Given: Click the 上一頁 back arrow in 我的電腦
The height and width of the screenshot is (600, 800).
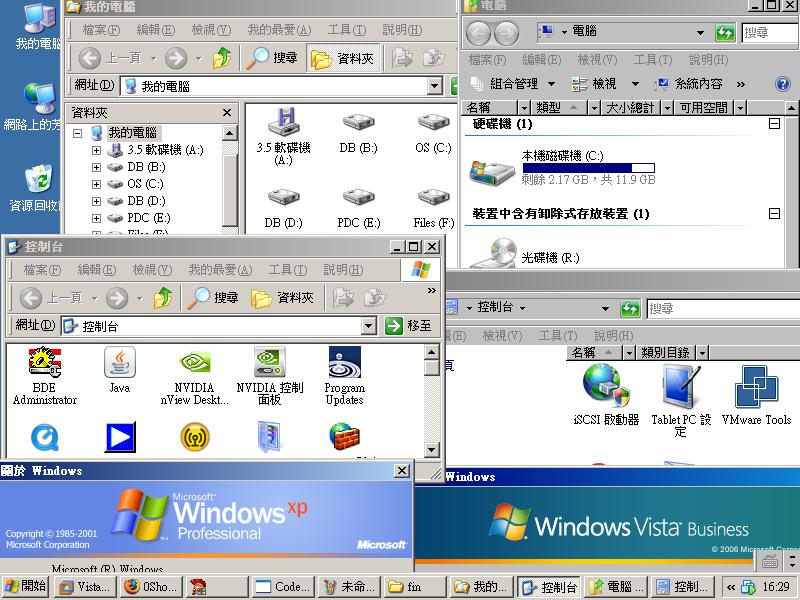Looking at the screenshot, I should click(90, 58).
